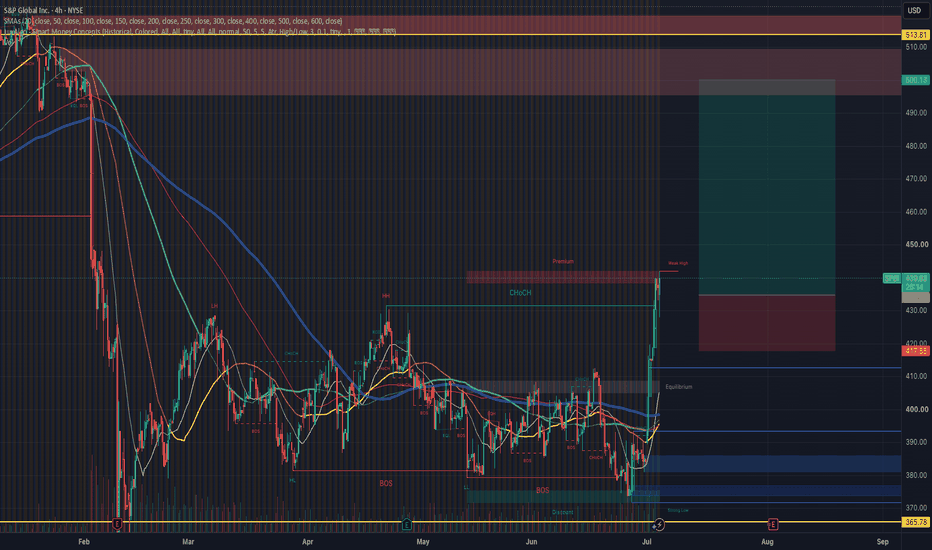Select the SMAs indicator legend

click(173, 21)
